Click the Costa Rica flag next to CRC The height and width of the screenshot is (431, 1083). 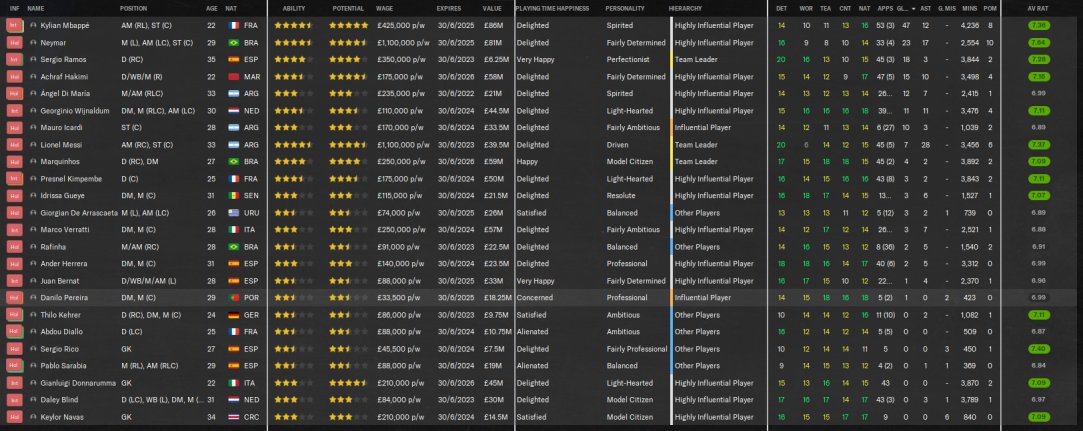233,416
